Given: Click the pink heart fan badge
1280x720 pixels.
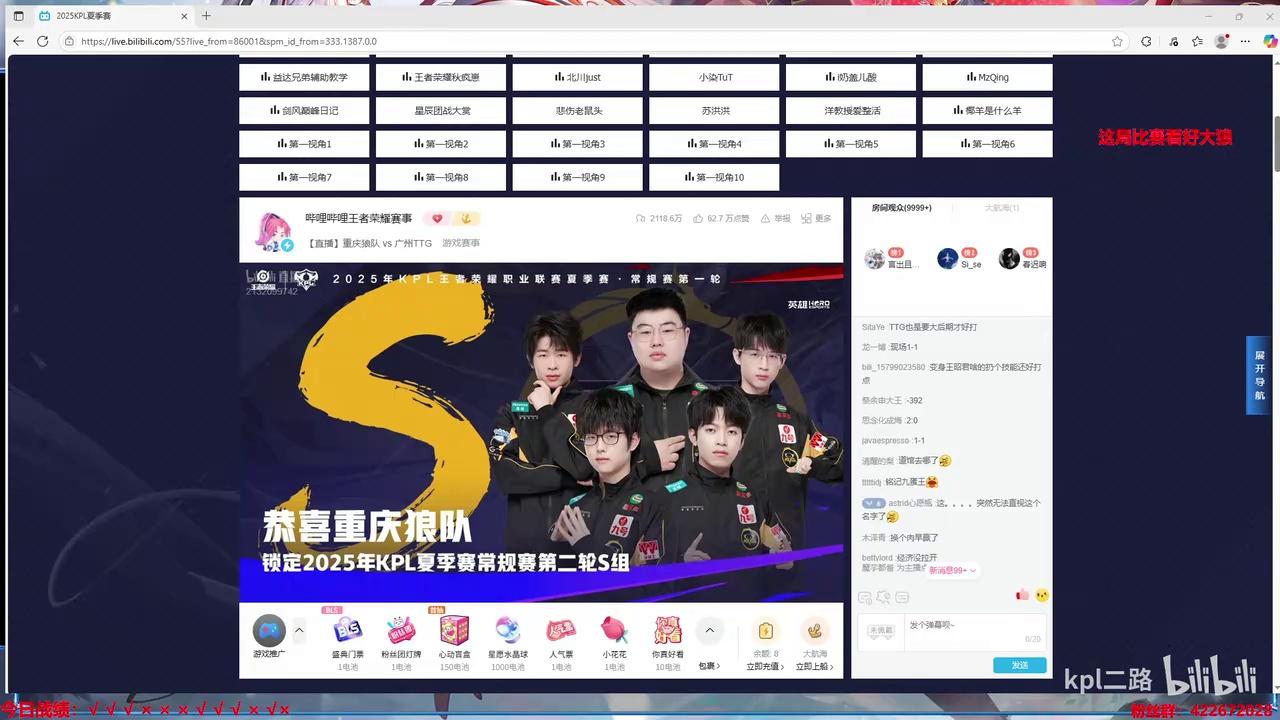Looking at the screenshot, I should point(436,218).
